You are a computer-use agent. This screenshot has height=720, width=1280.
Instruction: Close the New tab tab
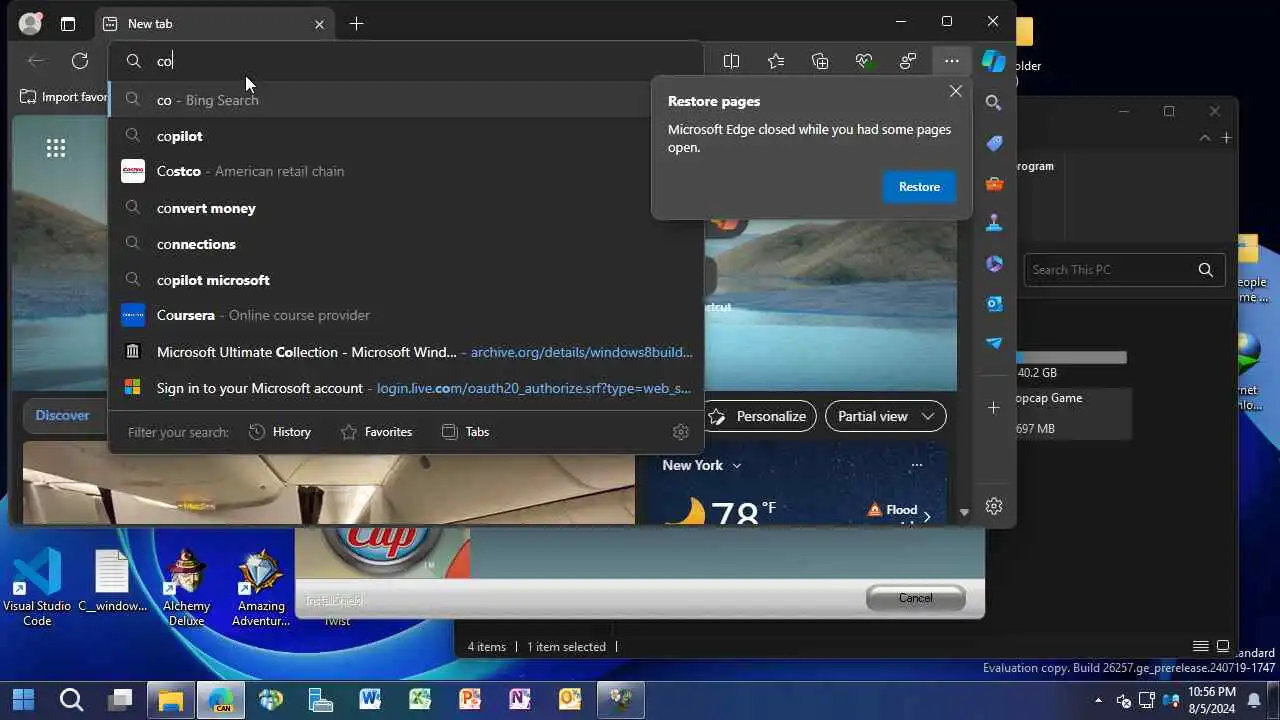point(319,24)
